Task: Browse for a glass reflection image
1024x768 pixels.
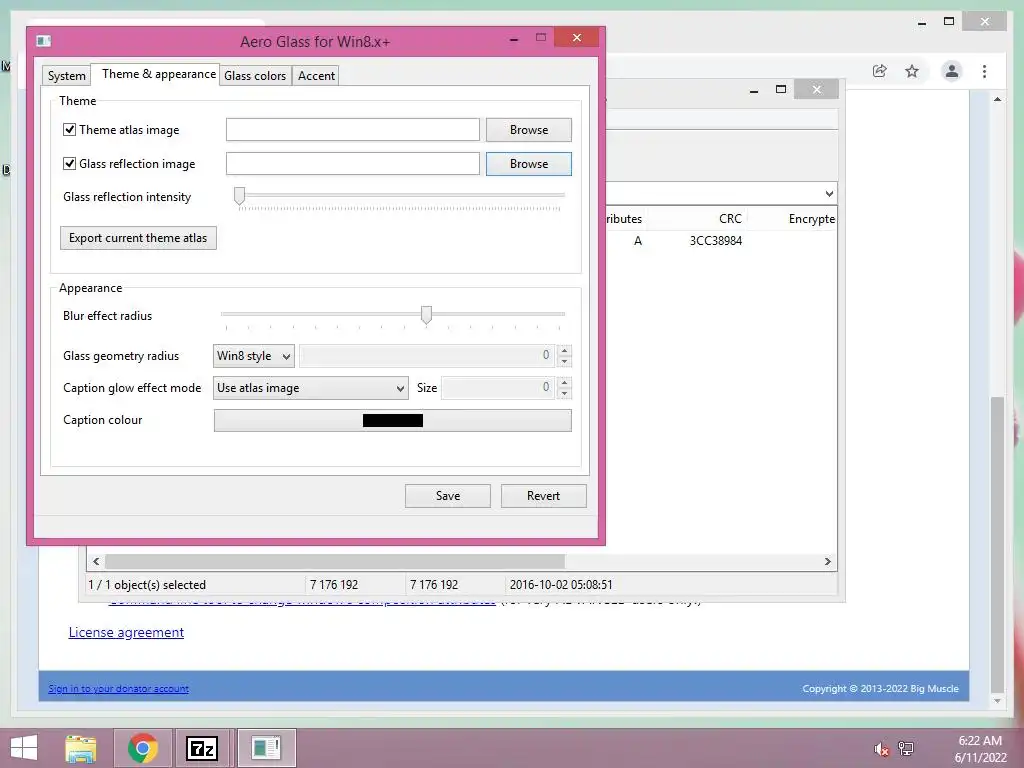Action: point(528,163)
